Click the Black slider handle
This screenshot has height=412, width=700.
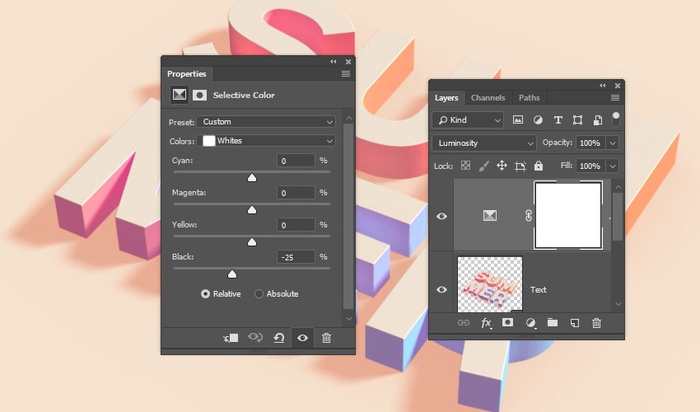coord(233,273)
